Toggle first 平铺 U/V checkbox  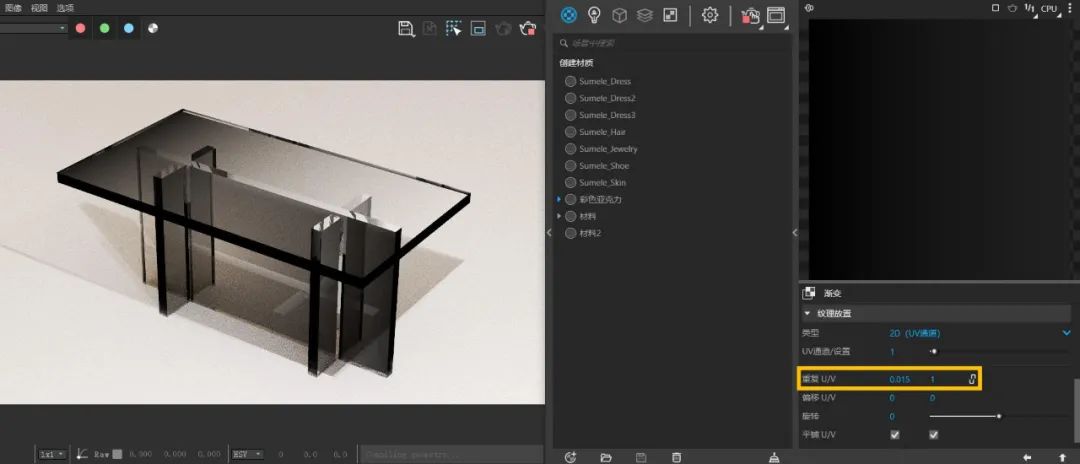click(895, 435)
